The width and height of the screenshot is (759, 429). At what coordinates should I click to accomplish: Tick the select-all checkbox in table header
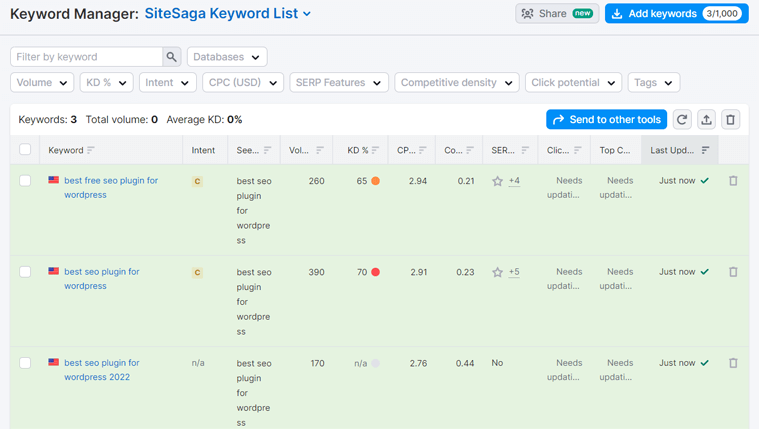[x=25, y=149]
